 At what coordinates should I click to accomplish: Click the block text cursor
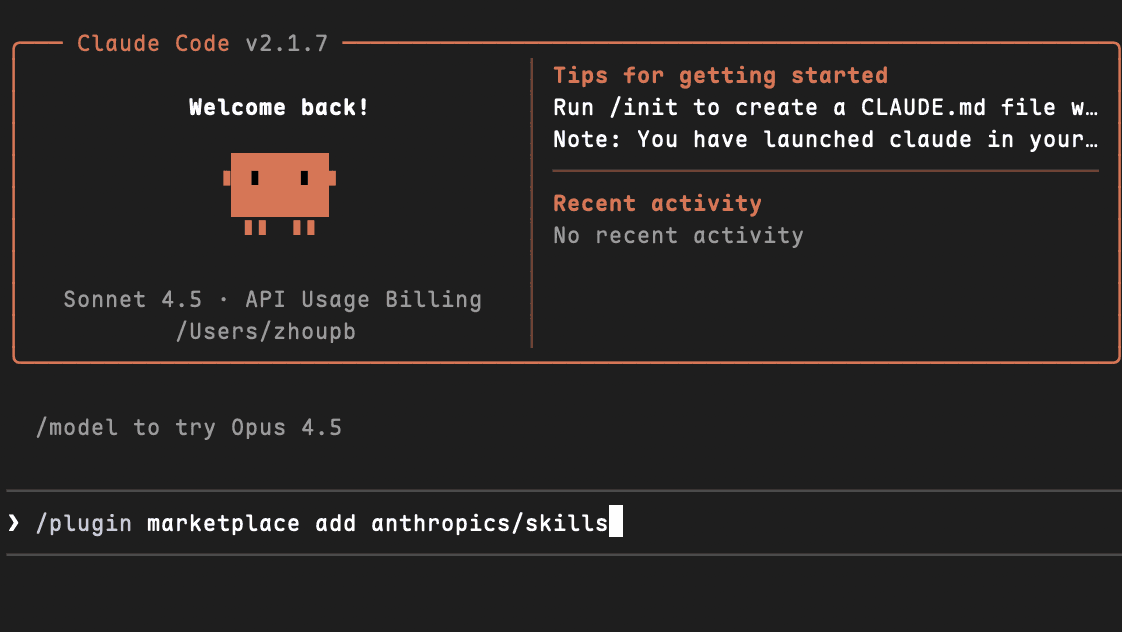point(615,523)
